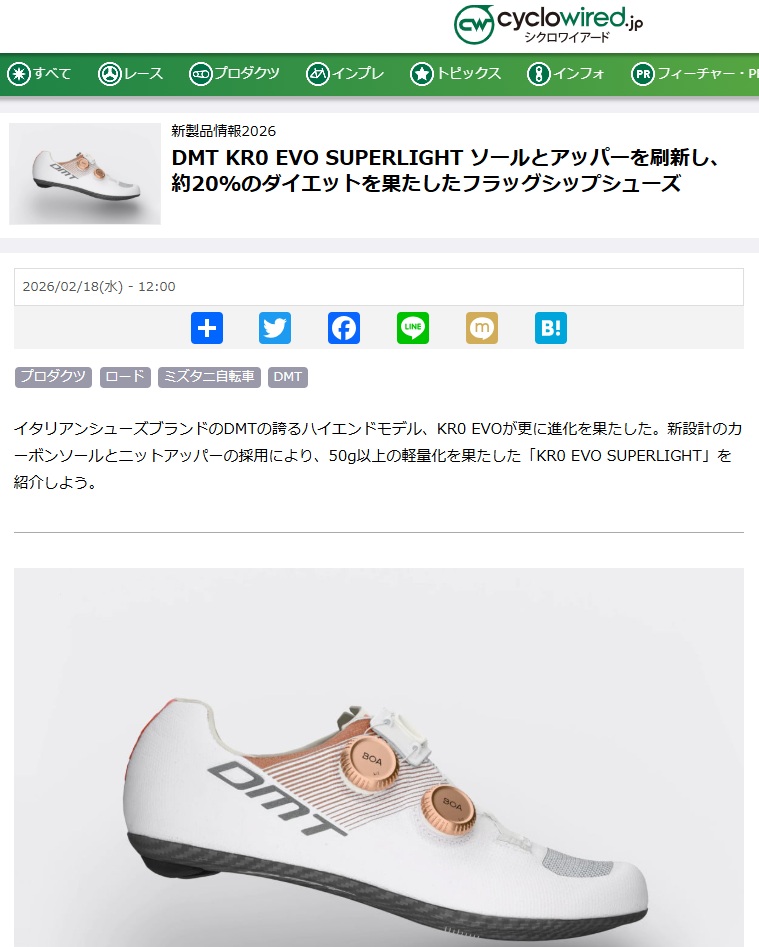This screenshot has width=759, height=947.
Task: Select the ミズタニ自転車 tag
Action: 209,377
